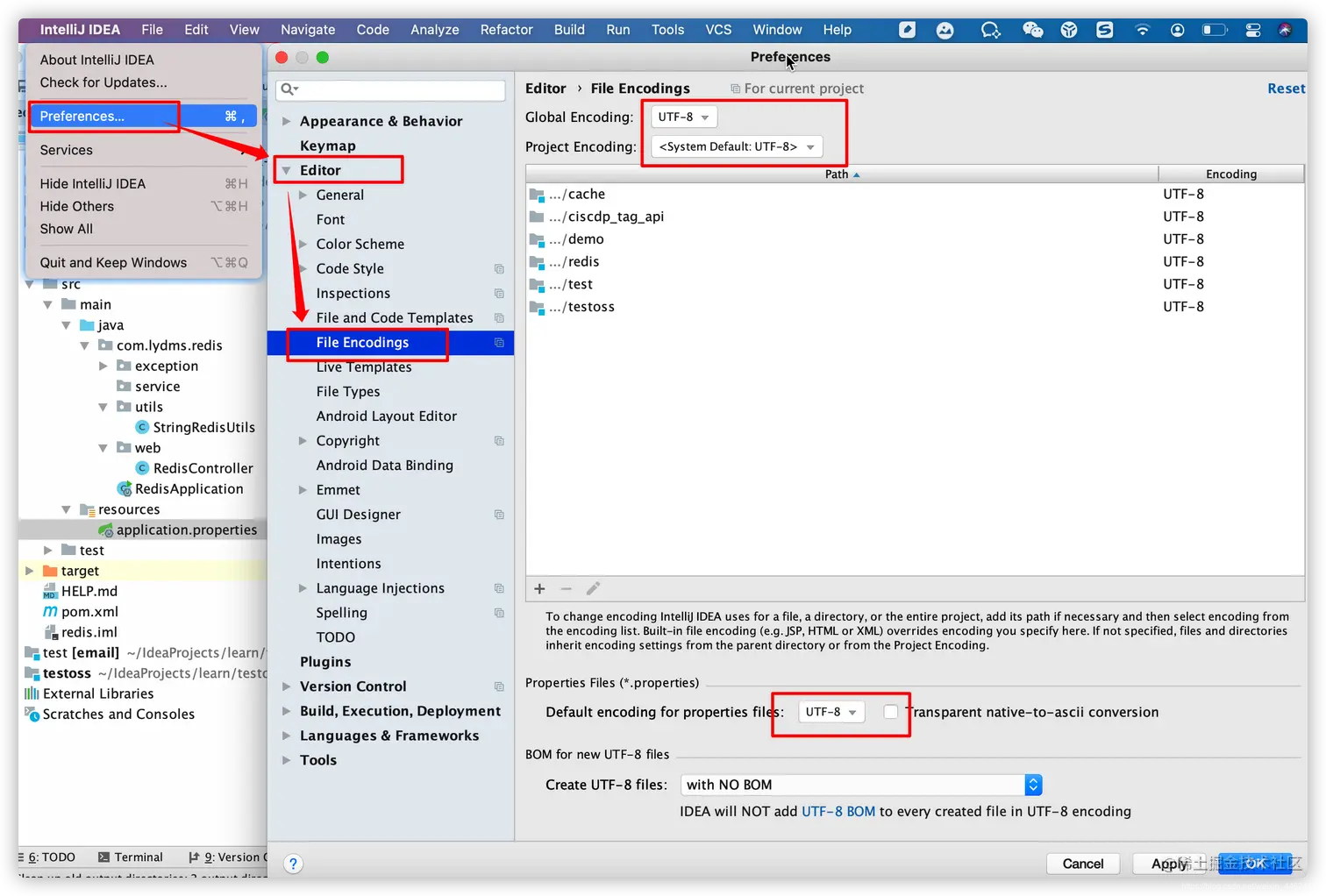The image size is (1326, 896).
Task: Open the VCS menu
Action: point(718,30)
